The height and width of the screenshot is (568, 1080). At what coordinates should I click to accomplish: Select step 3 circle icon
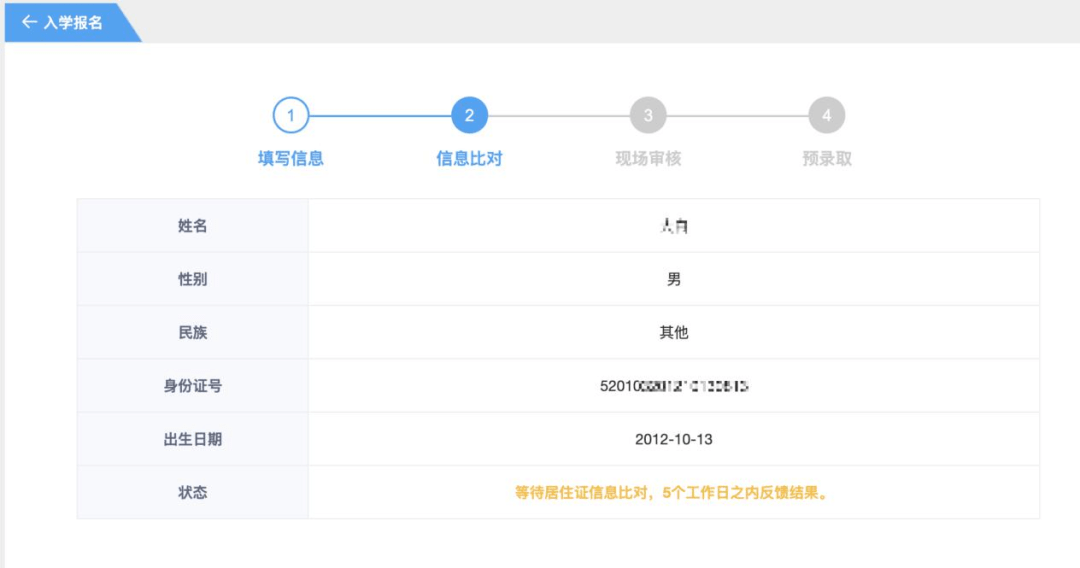(x=648, y=115)
